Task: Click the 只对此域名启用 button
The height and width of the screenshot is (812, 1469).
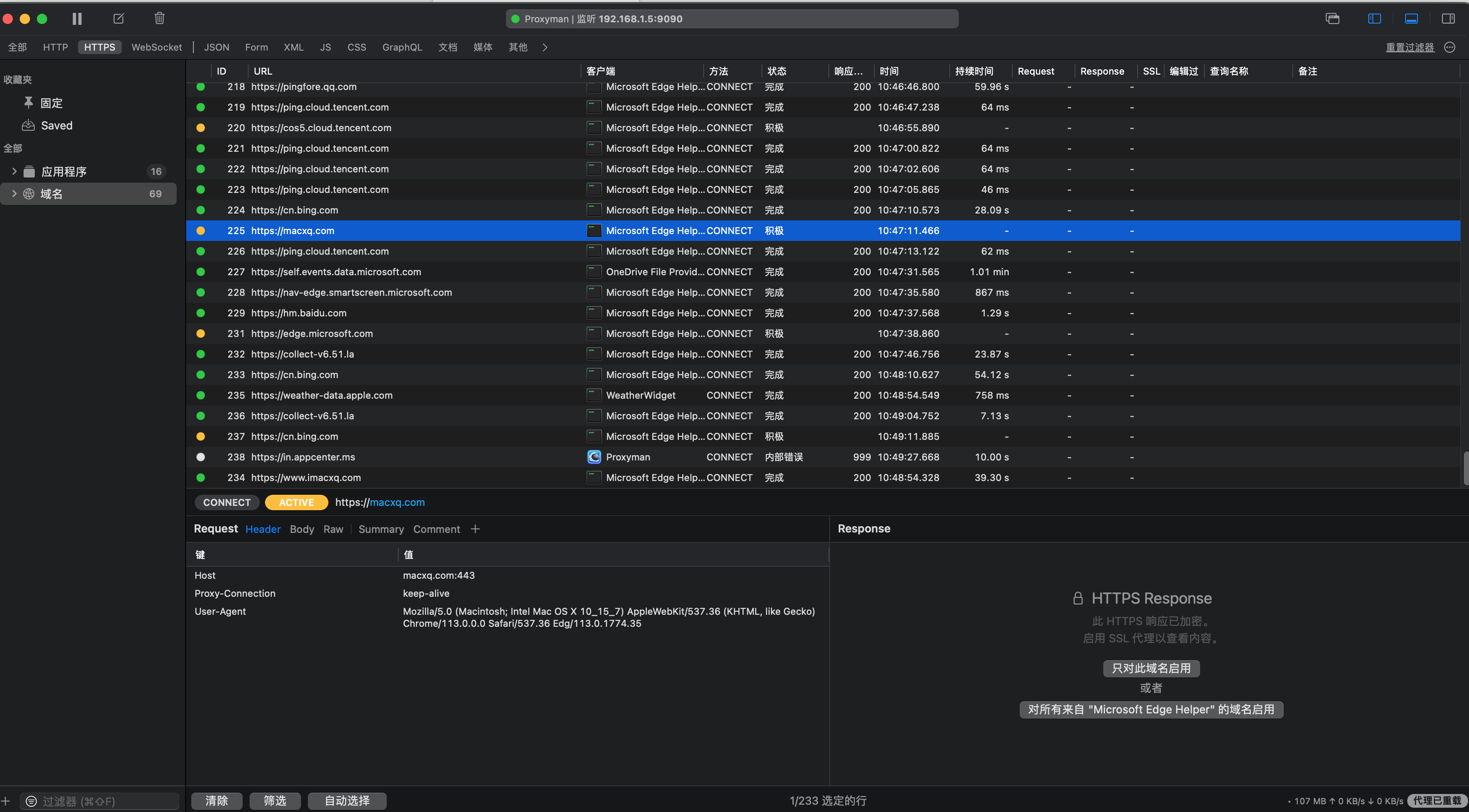Action: [1151, 668]
